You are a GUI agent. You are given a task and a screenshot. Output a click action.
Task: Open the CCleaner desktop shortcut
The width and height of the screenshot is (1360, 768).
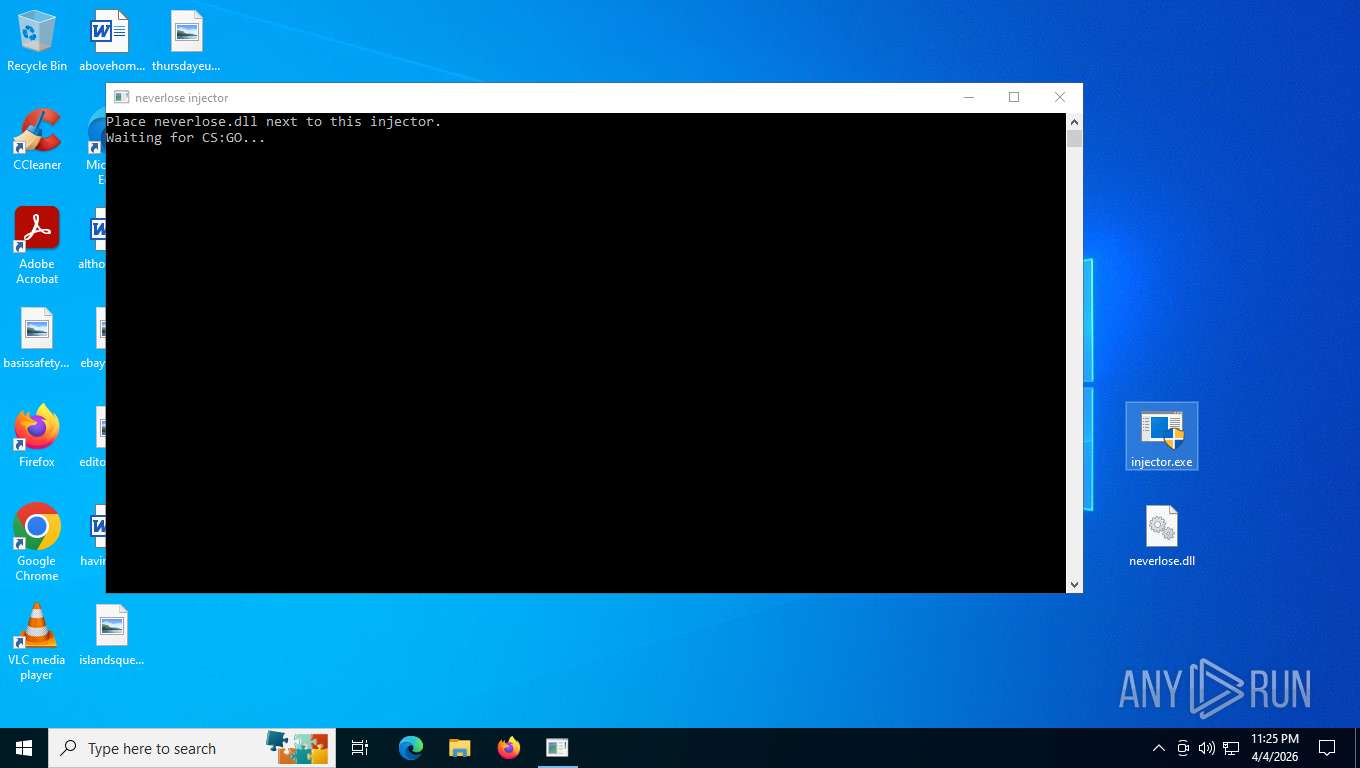[x=37, y=140]
